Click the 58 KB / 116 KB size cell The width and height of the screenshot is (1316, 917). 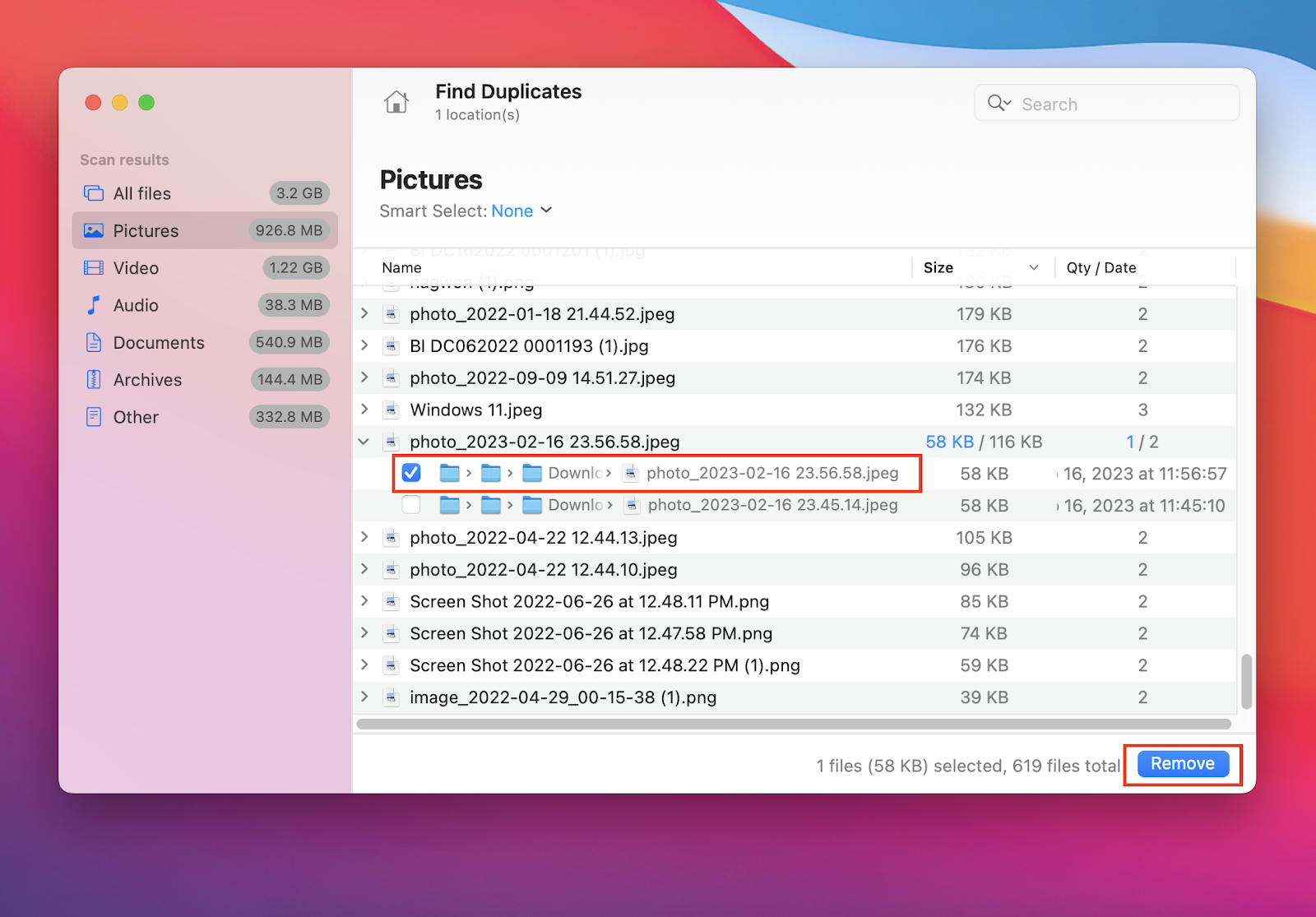click(x=984, y=442)
